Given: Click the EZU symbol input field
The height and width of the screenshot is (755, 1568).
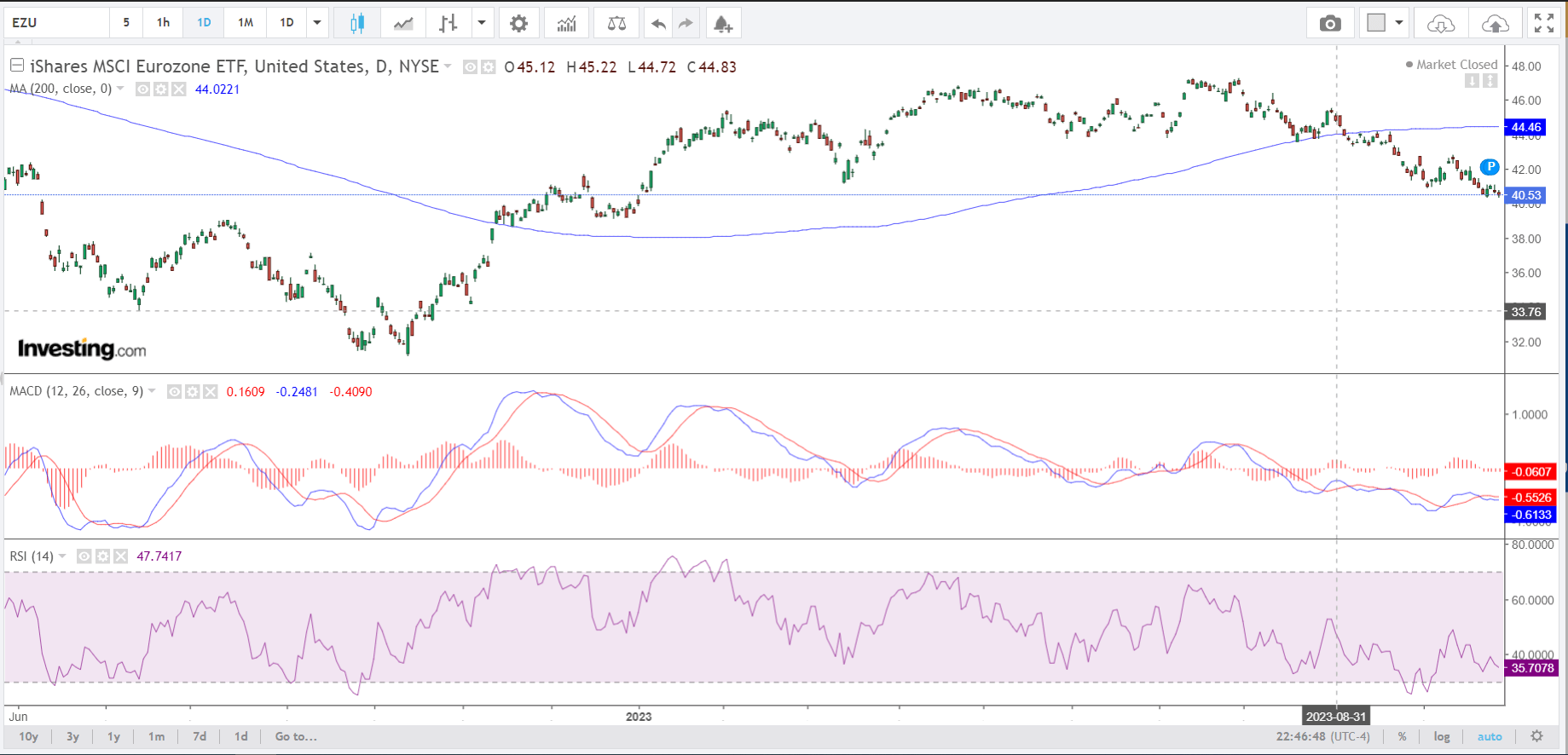Looking at the screenshot, I should (x=57, y=23).
